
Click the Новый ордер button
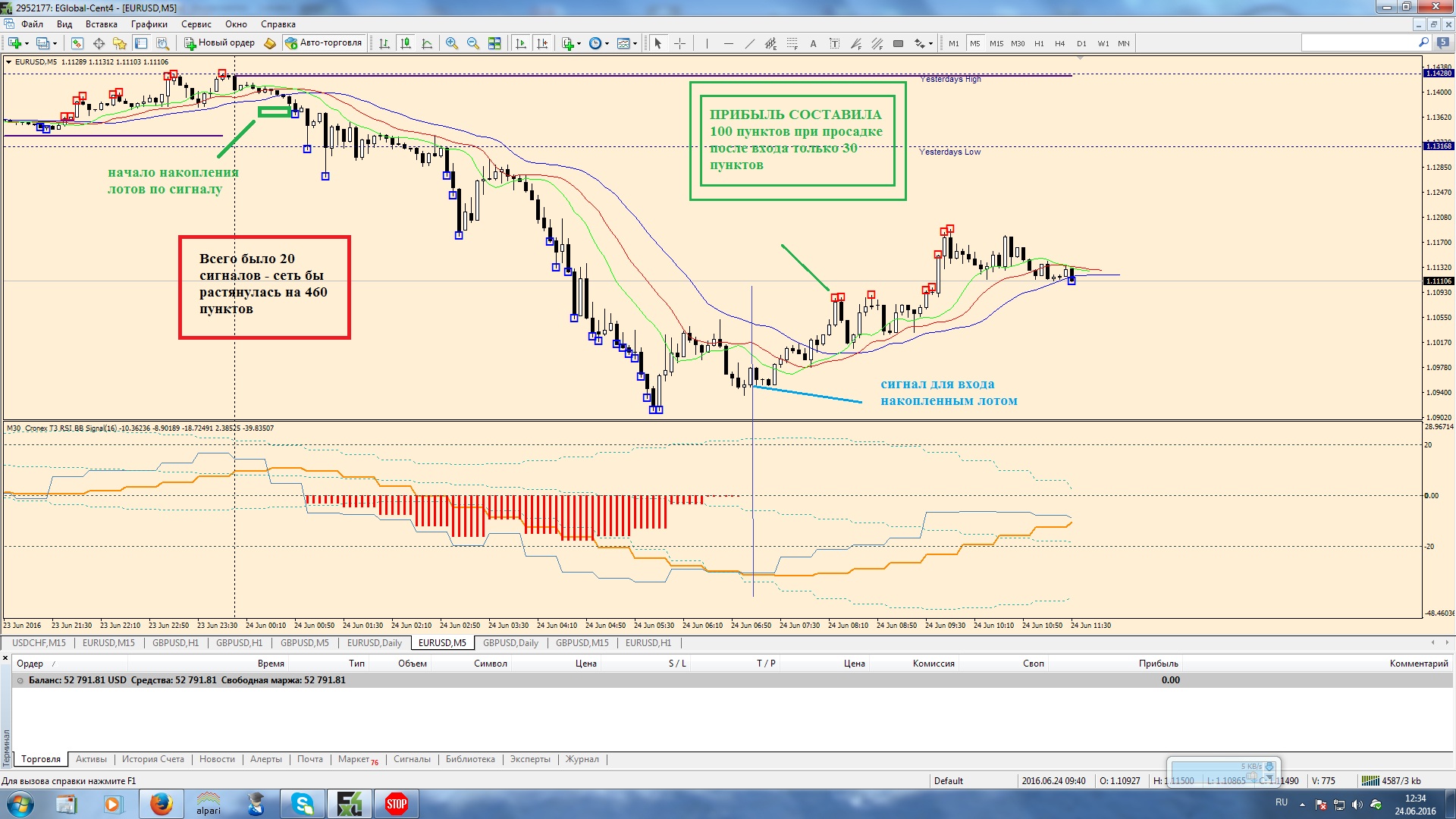click(220, 43)
